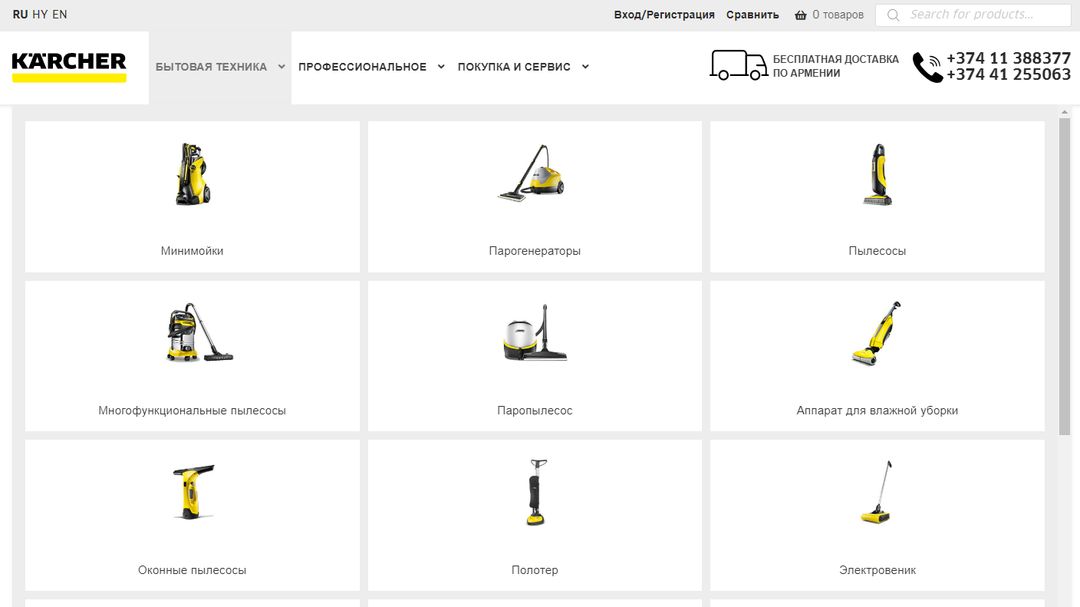The width and height of the screenshot is (1080, 607).
Task: Open the Электровеник category label
Action: click(x=877, y=570)
